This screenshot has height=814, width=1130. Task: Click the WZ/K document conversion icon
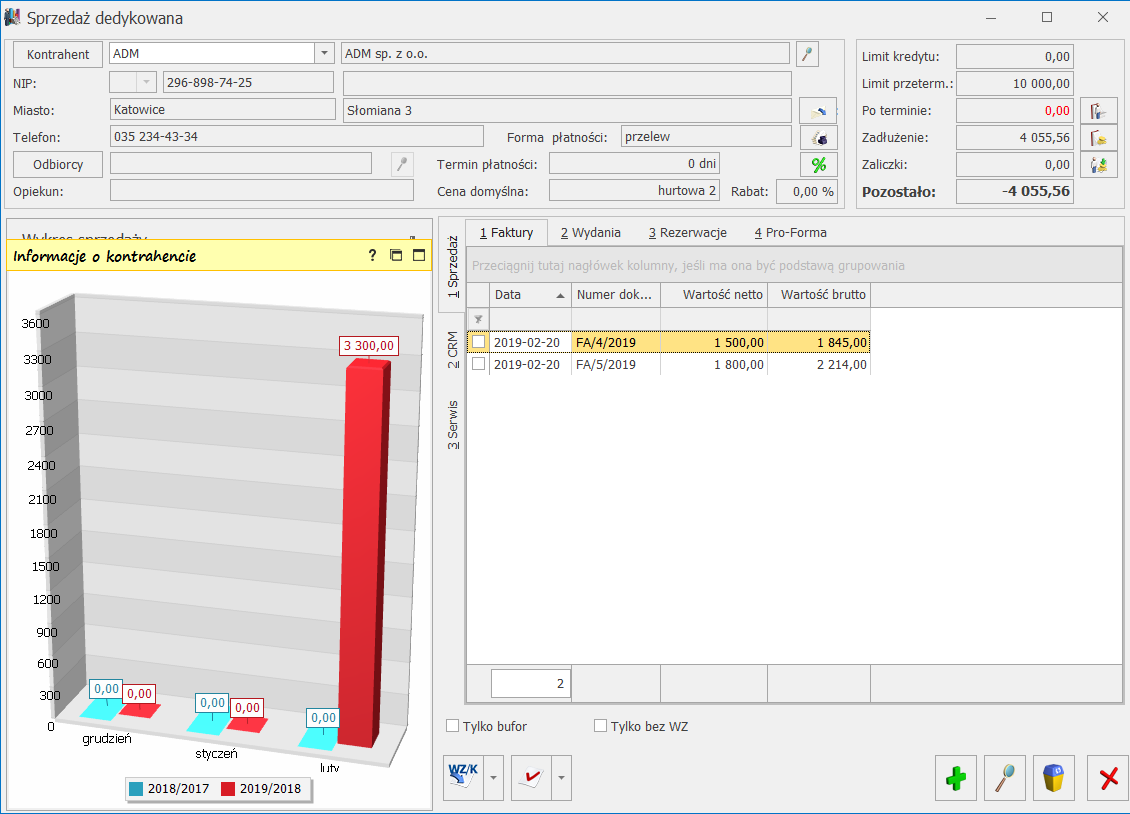(x=464, y=778)
